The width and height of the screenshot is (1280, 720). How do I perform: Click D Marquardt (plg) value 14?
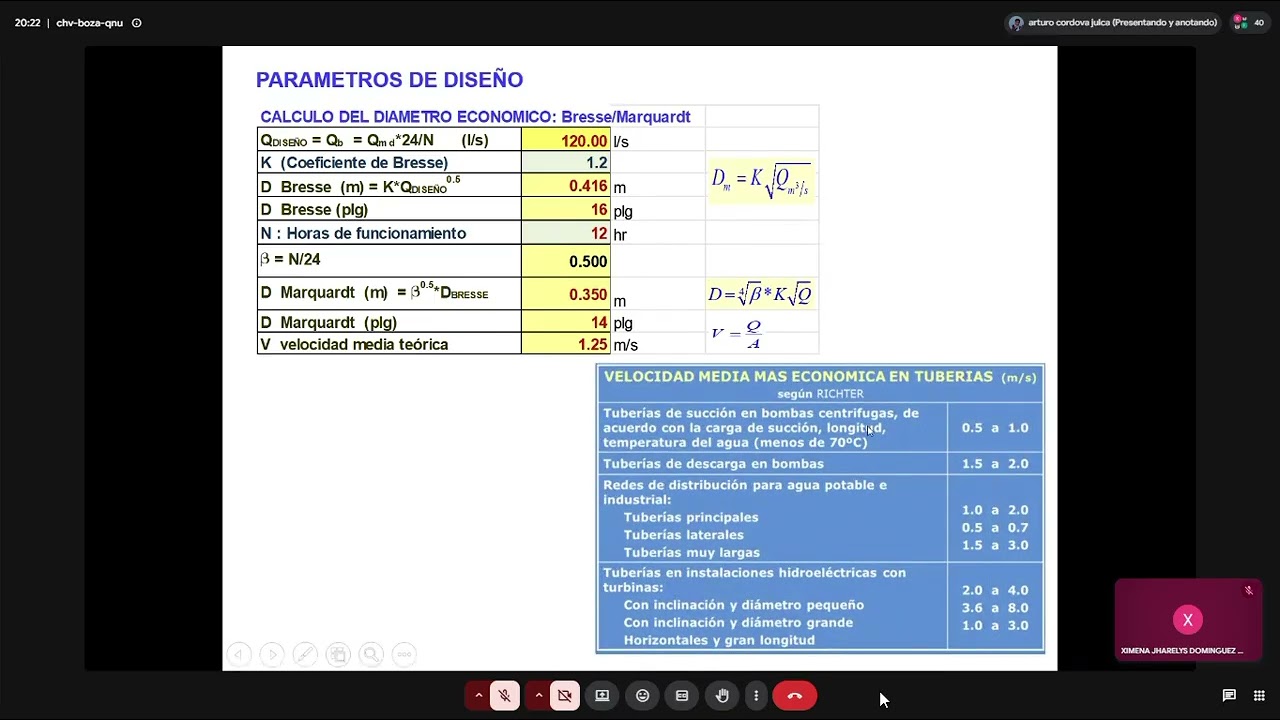coord(566,322)
